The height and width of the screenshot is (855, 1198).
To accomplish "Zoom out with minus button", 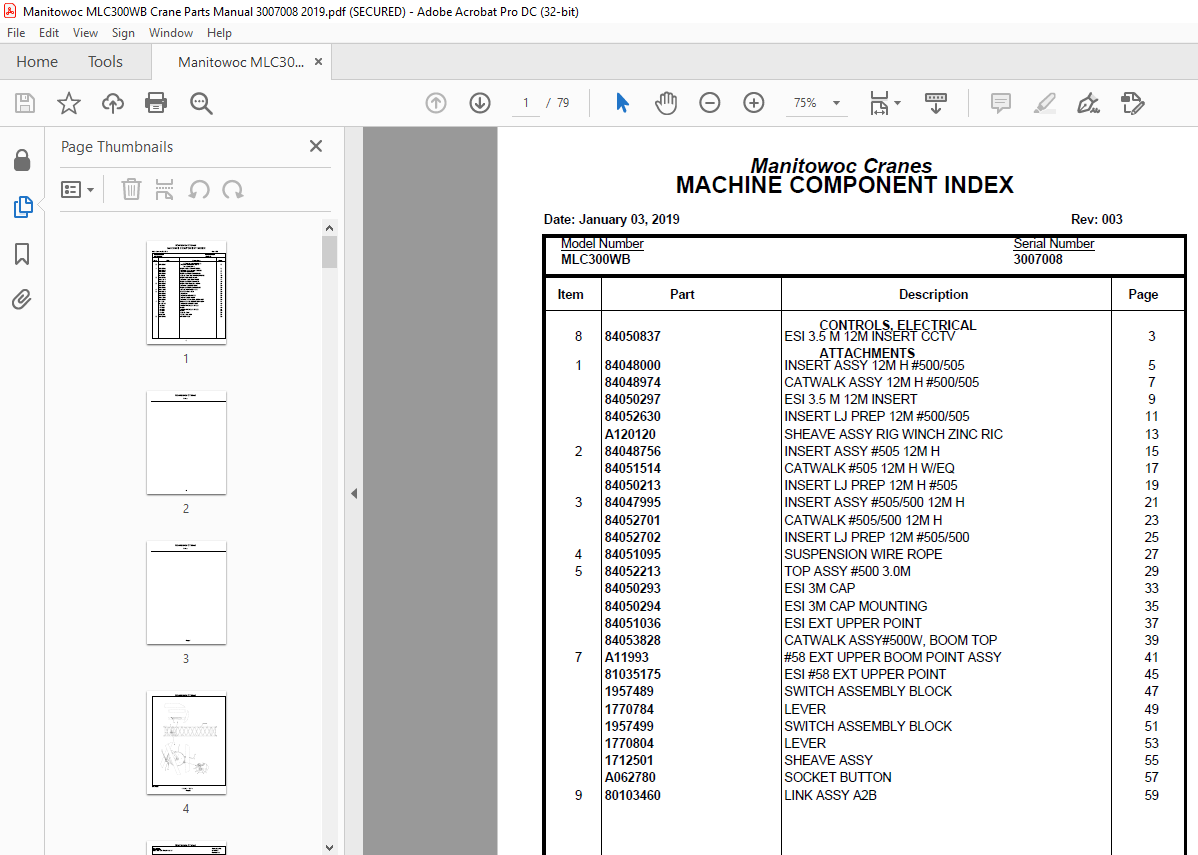I will pos(710,102).
